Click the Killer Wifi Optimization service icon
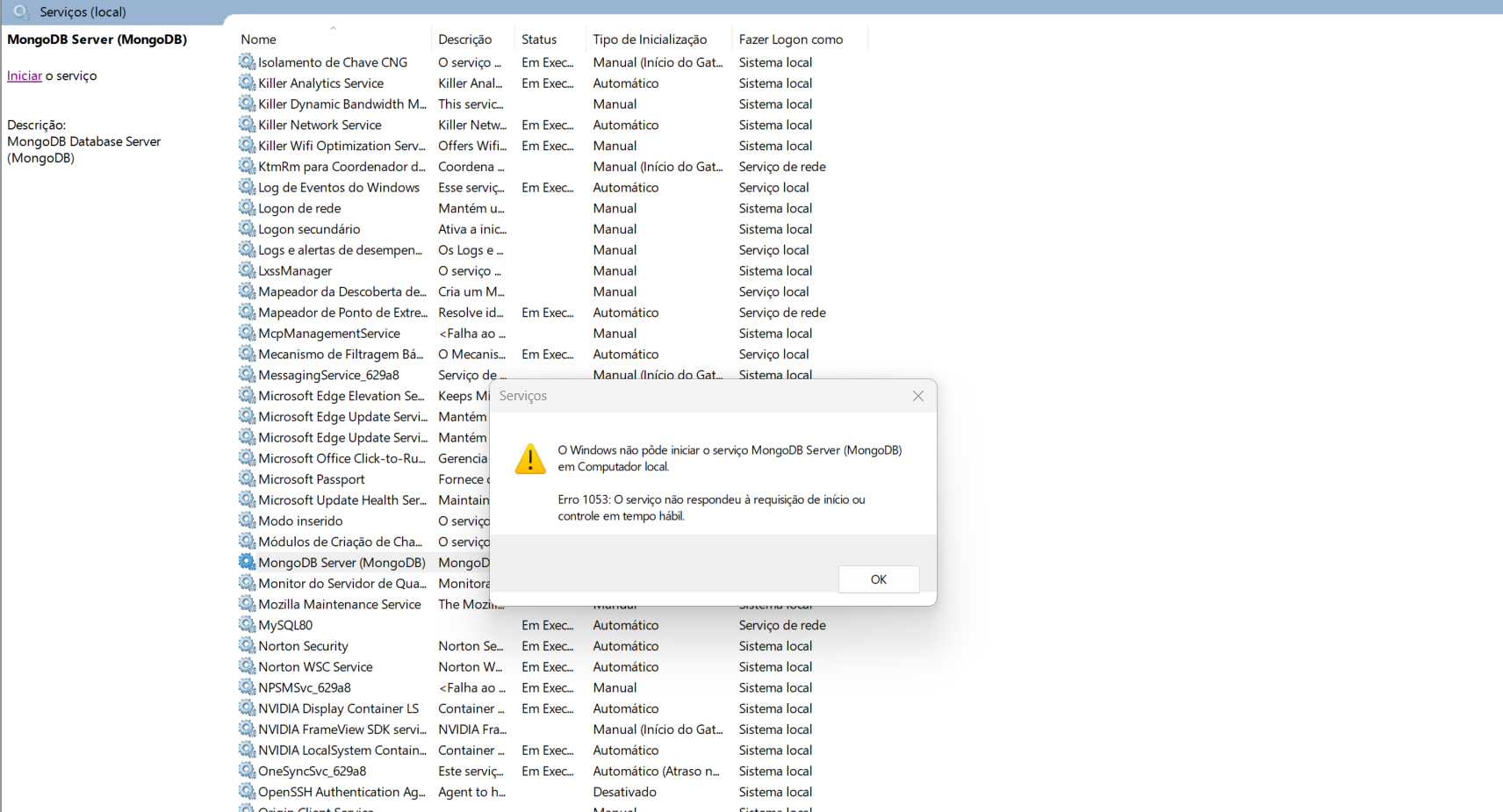Image resolution: width=1503 pixels, height=812 pixels. [247, 145]
